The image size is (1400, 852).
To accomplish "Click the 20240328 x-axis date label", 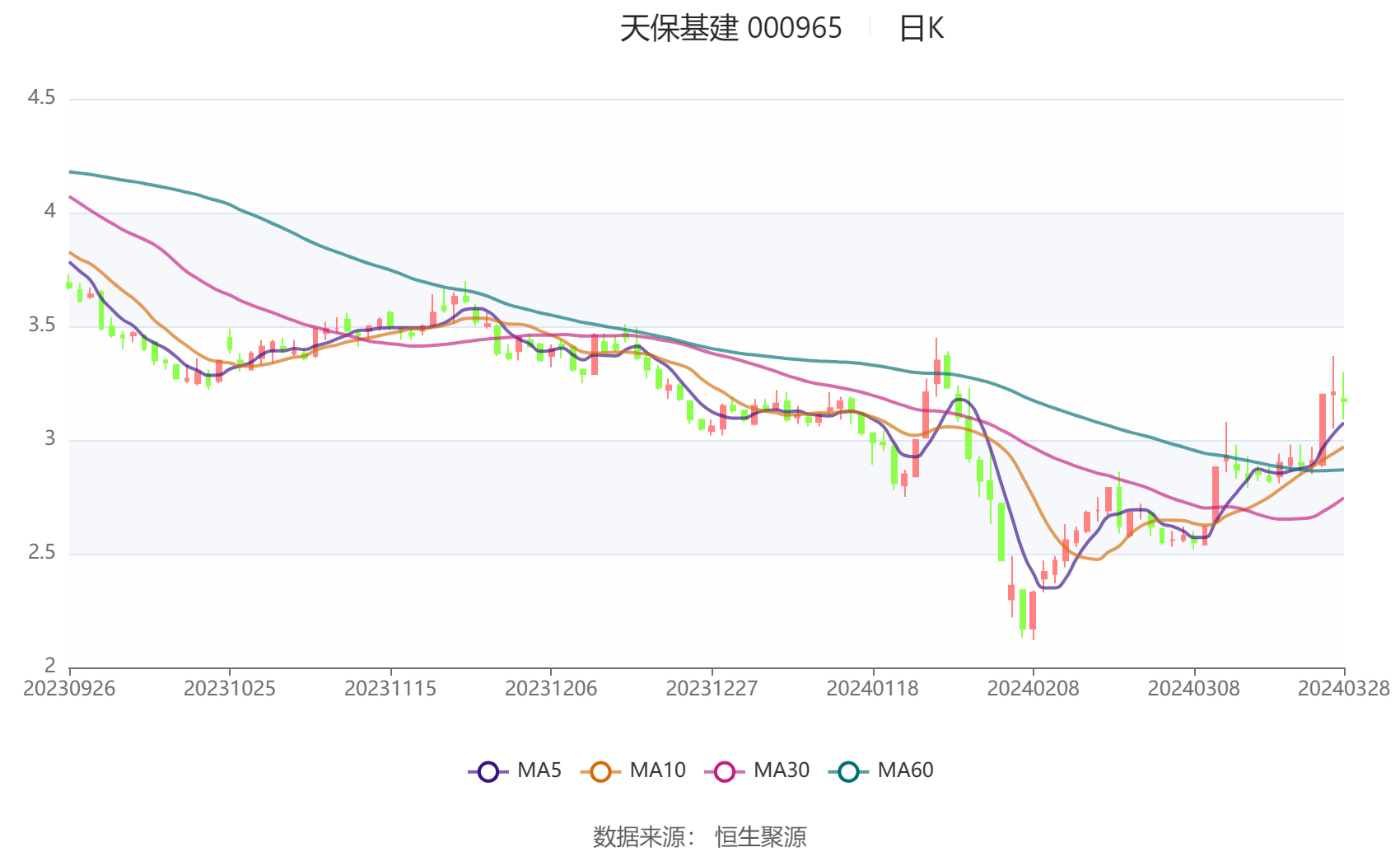I will (x=1344, y=689).
